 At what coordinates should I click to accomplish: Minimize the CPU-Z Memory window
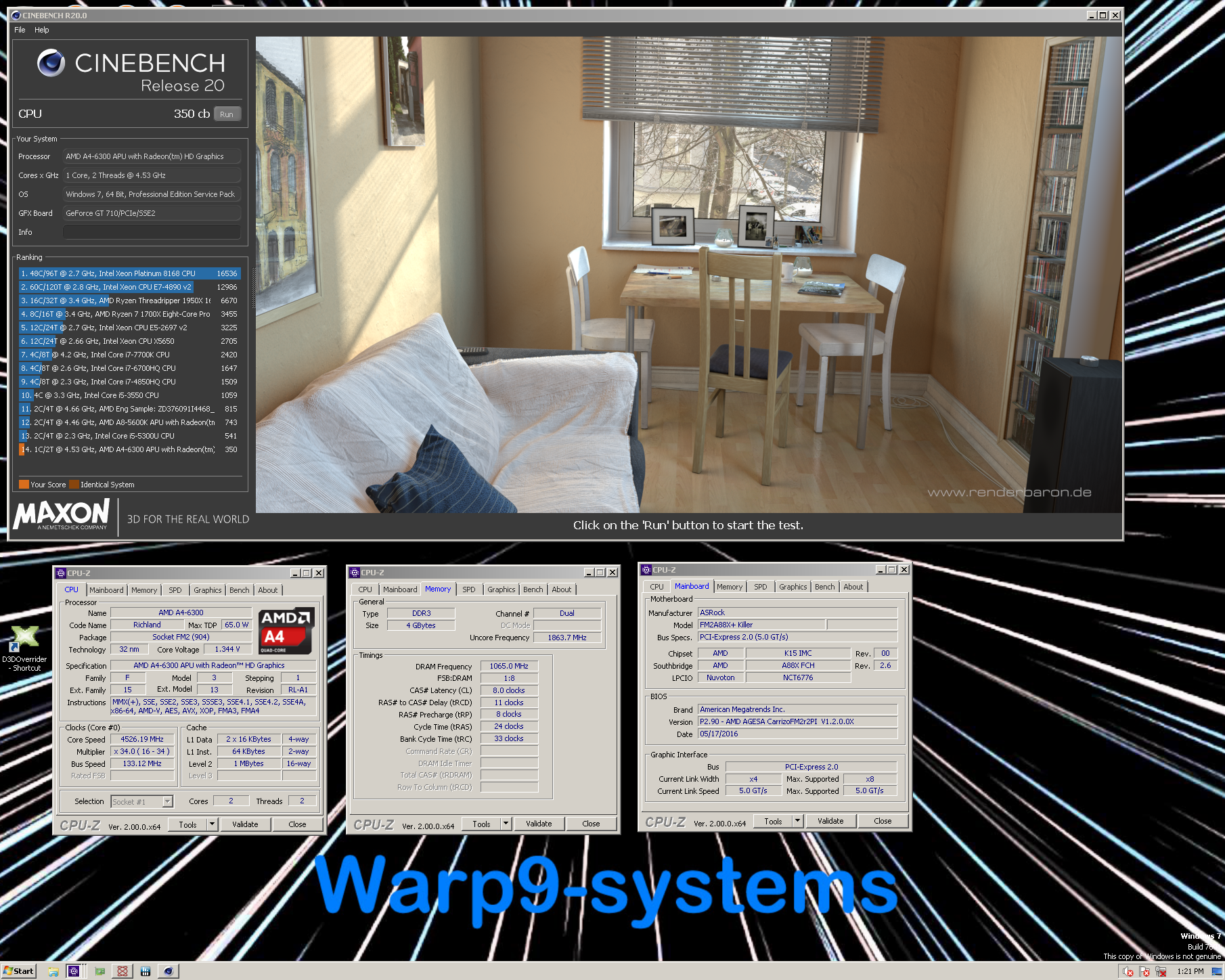tap(589, 573)
